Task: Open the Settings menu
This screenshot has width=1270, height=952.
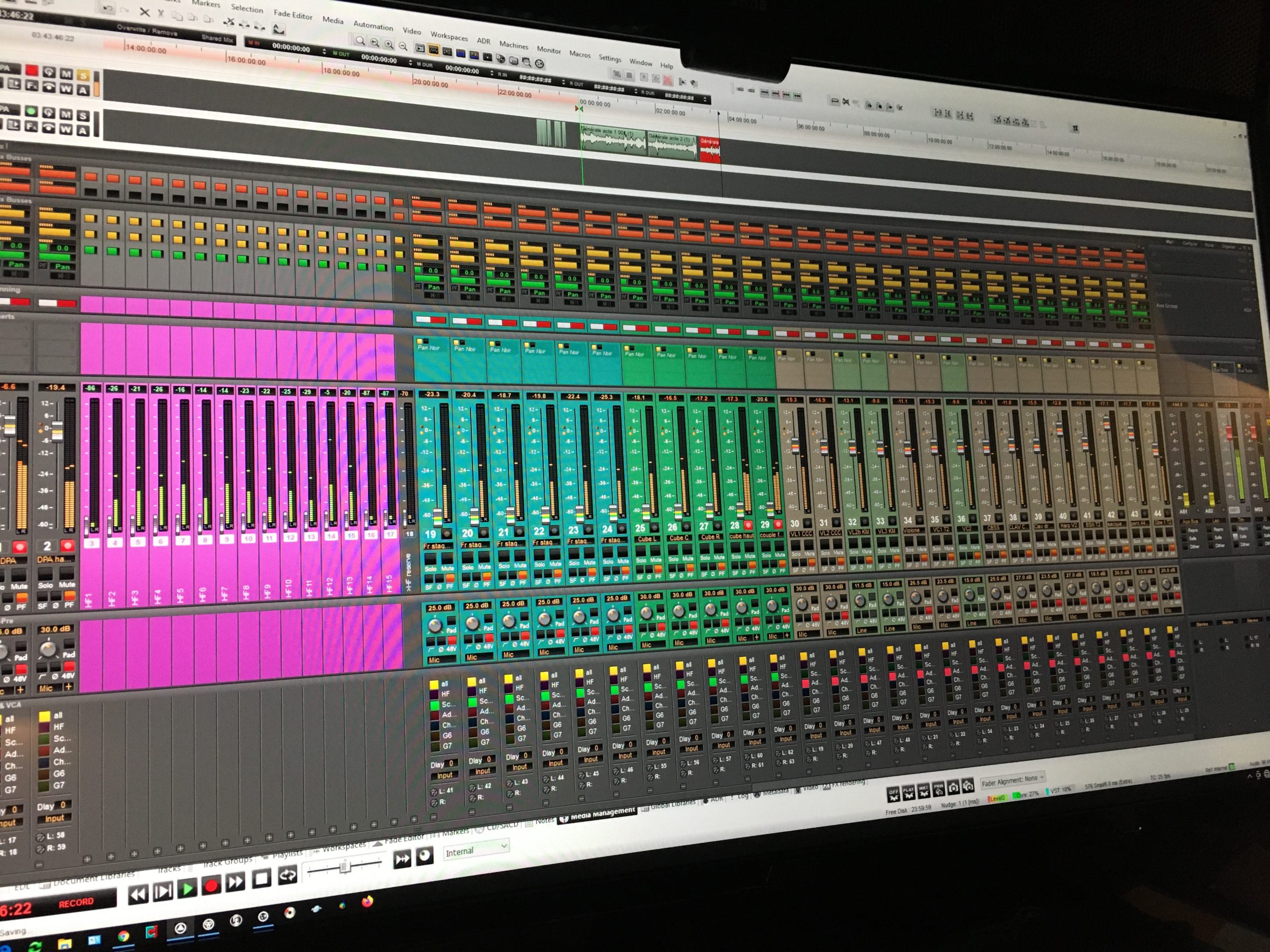Action: 610,58
